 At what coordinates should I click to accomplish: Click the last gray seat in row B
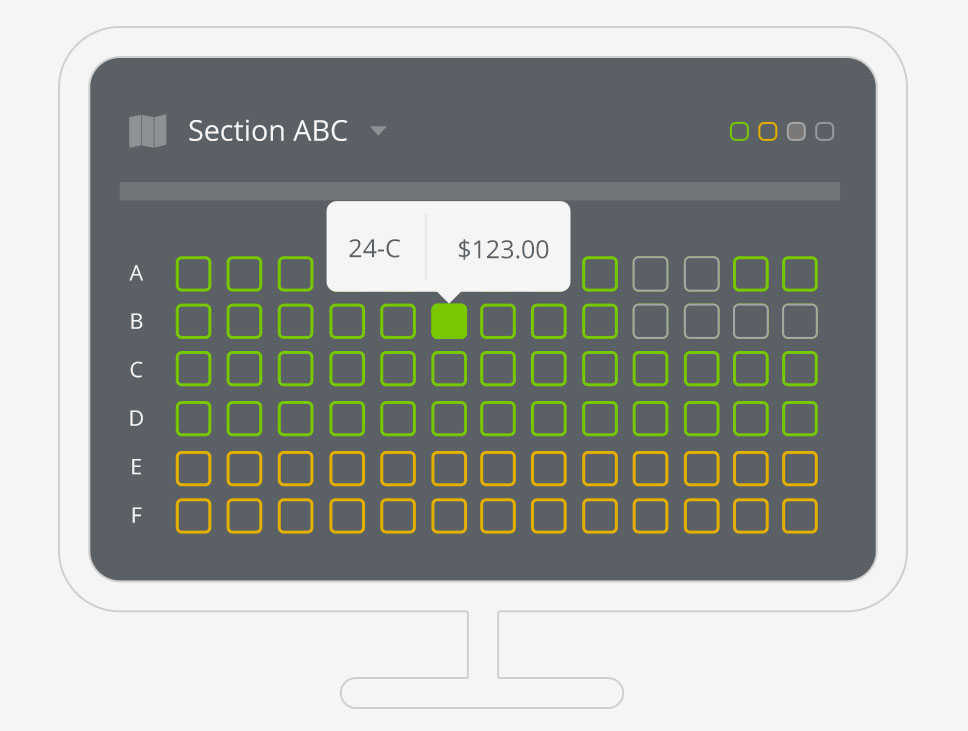800,321
